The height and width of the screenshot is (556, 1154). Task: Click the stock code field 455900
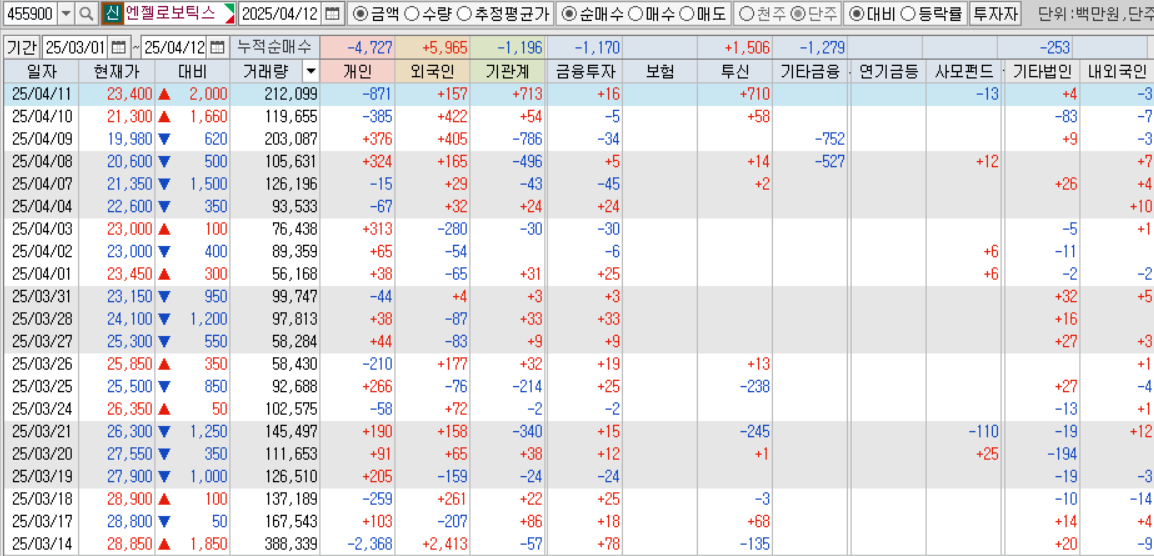coord(29,13)
